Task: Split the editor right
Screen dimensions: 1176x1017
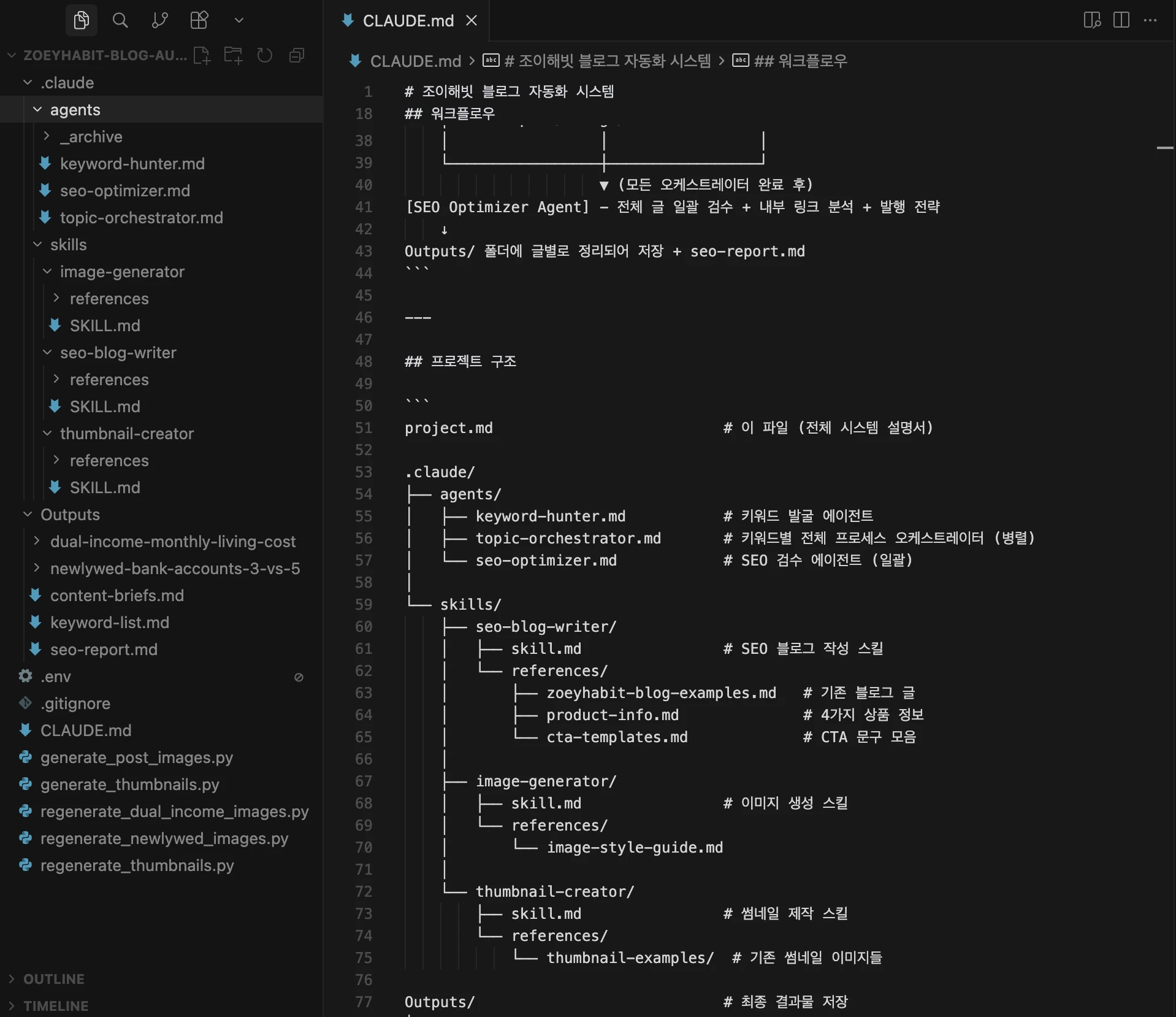Action: 1121,20
